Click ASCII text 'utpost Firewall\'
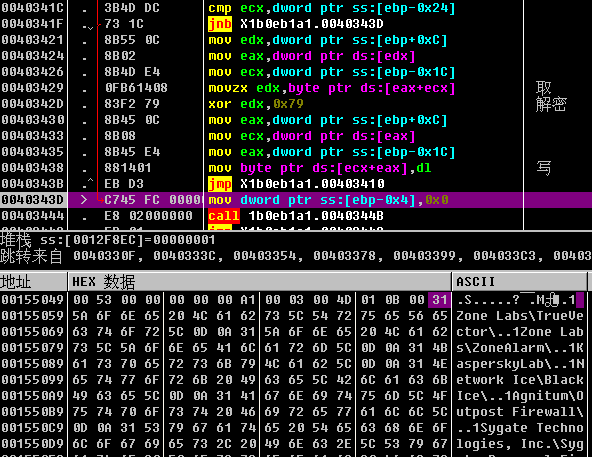Viewport: 592px width, 457px height. click(x=520, y=412)
